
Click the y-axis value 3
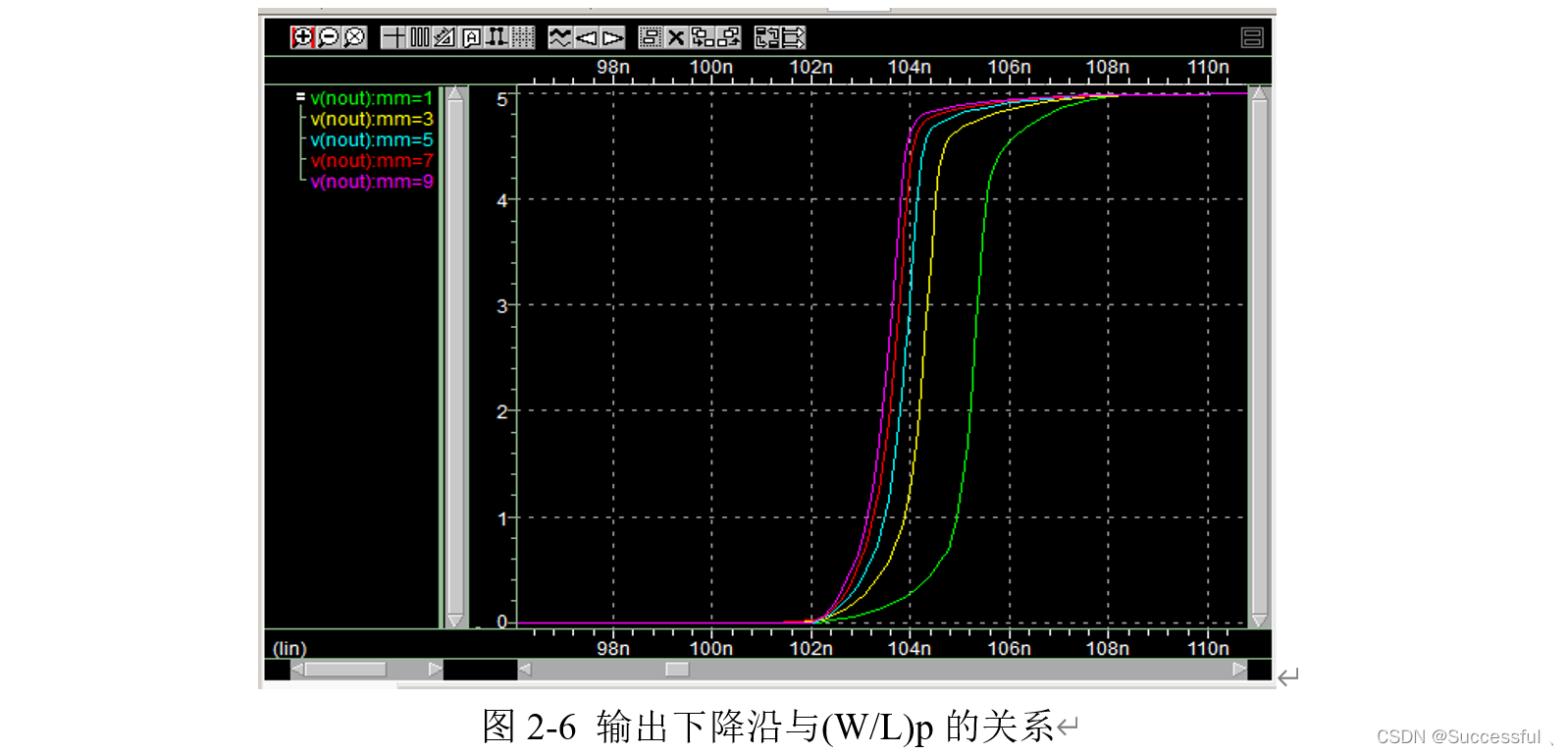pos(502,306)
